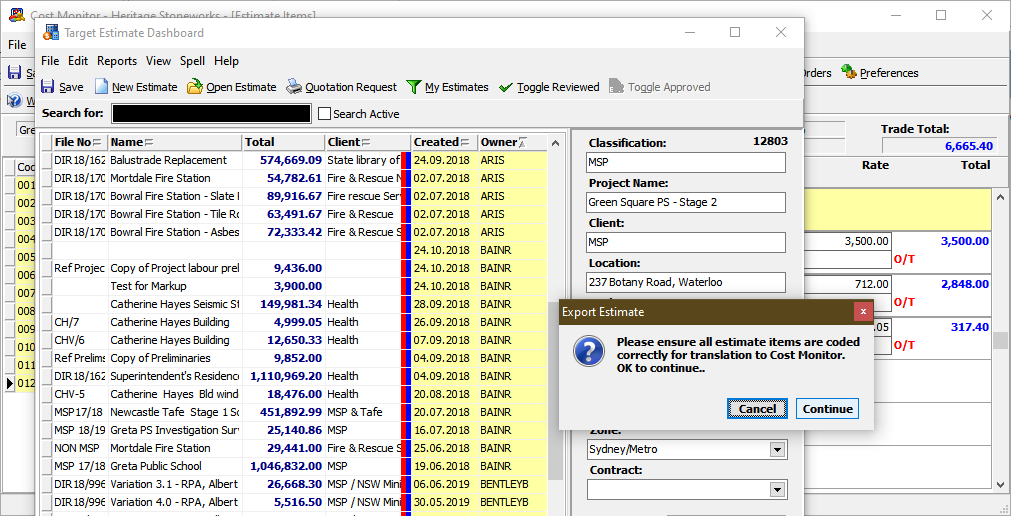Click Quotation Request toolbar label

point(351,87)
